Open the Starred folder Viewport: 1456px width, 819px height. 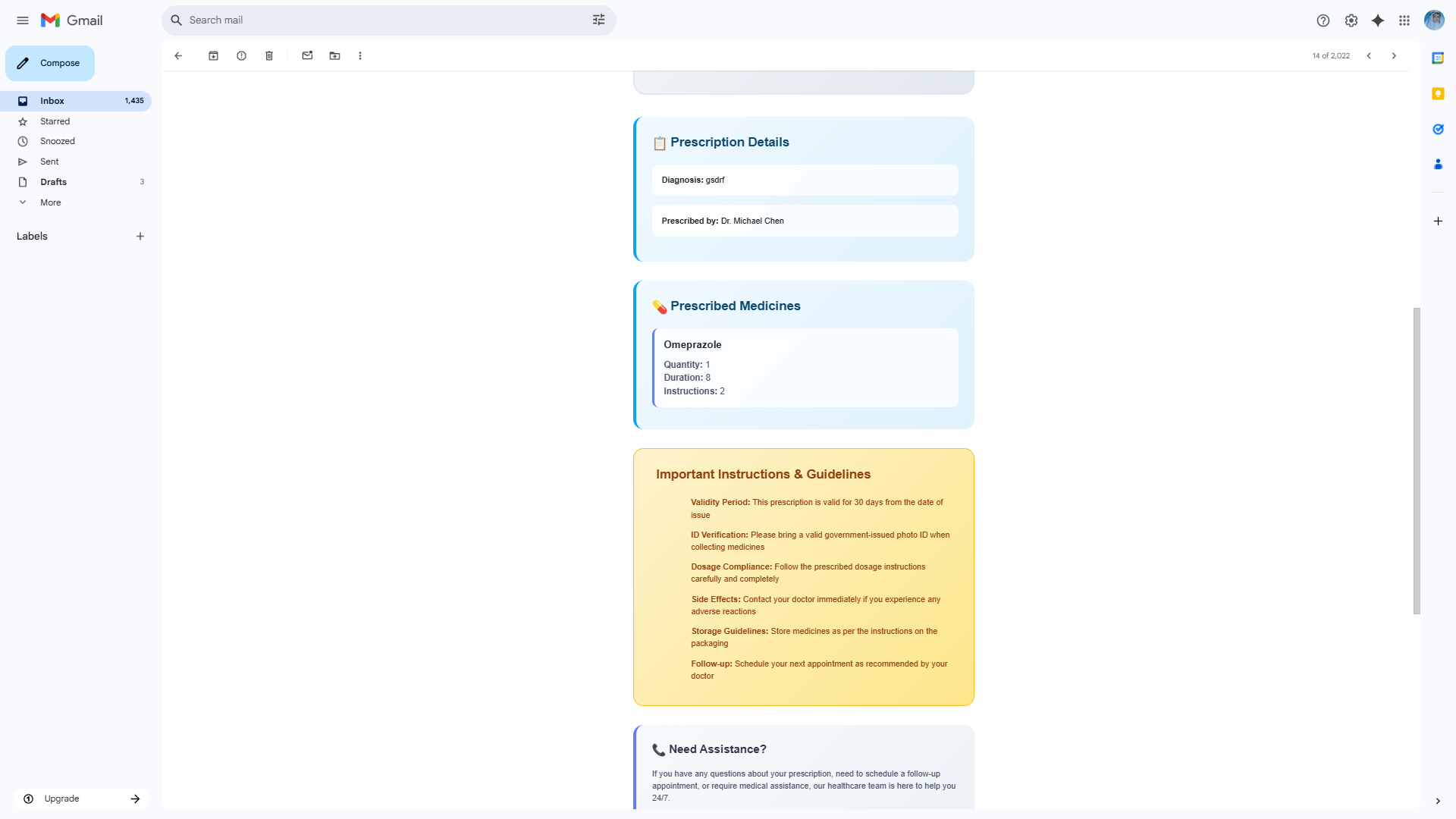click(x=55, y=121)
